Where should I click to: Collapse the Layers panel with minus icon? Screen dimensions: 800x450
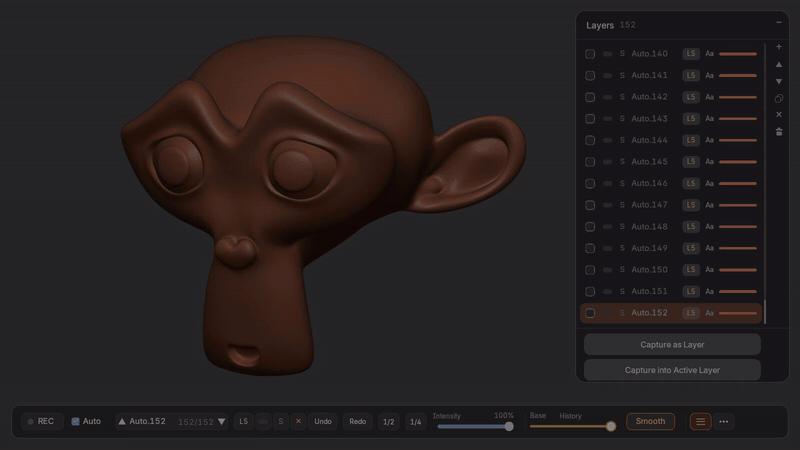[779, 22]
